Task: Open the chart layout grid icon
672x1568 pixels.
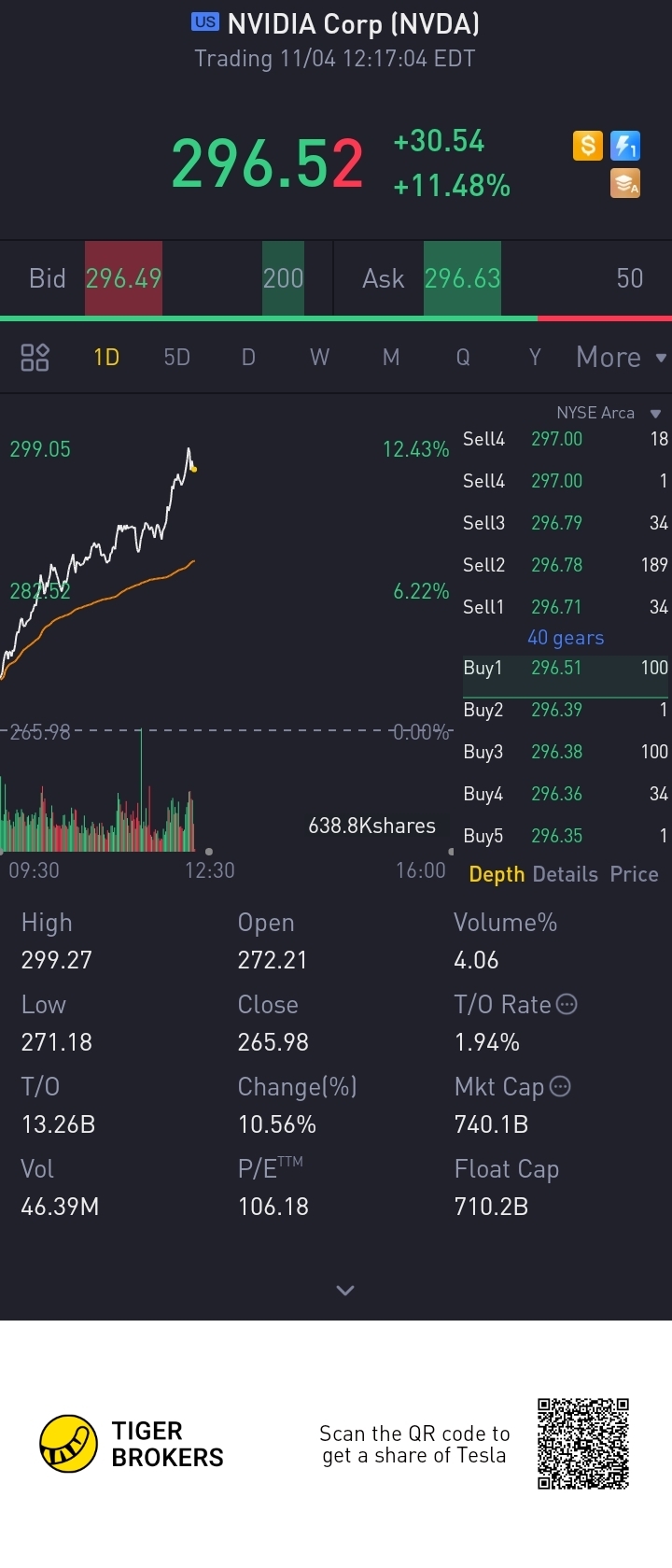Action: 35,357
